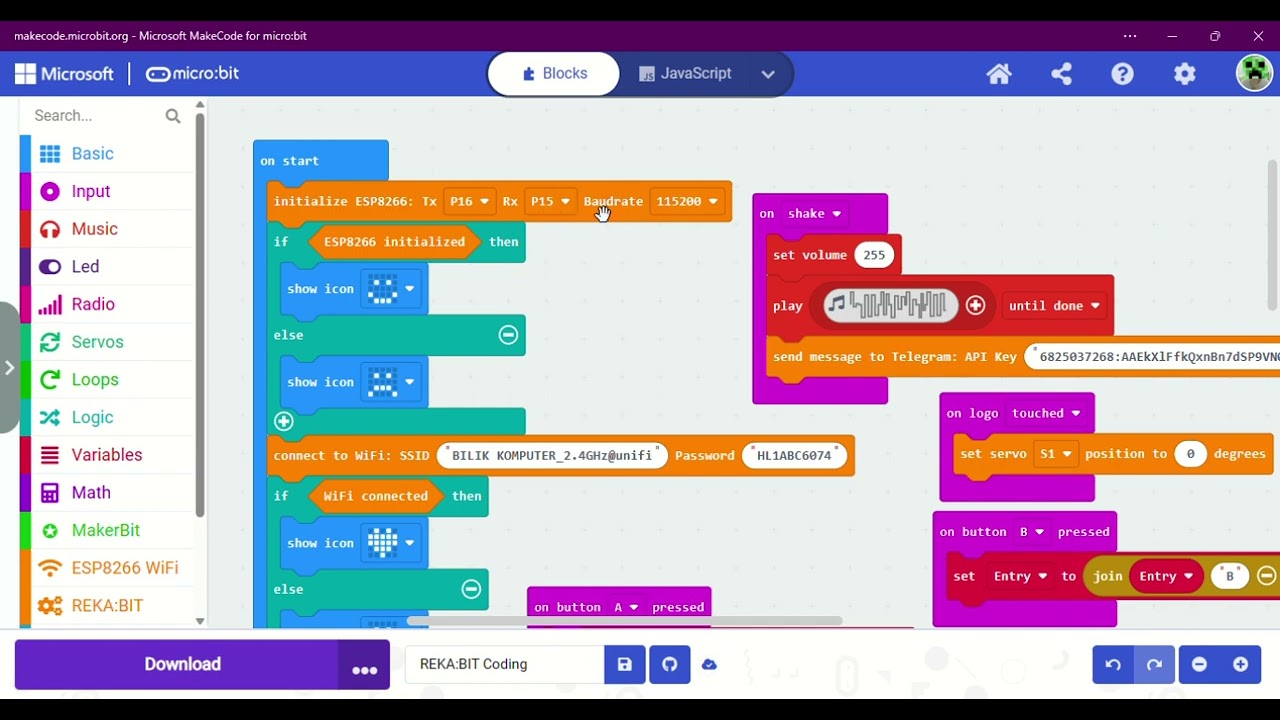Screen dimensions: 1280x720
Task: Switch to Blocks editor
Action: [x=555, y=74]
